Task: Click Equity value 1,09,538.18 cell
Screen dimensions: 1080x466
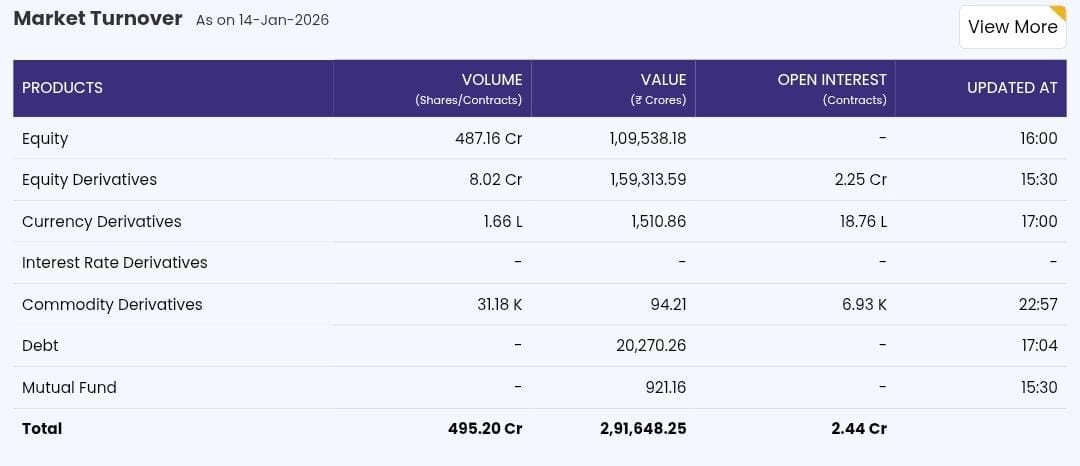Action: tap(647, 139)
